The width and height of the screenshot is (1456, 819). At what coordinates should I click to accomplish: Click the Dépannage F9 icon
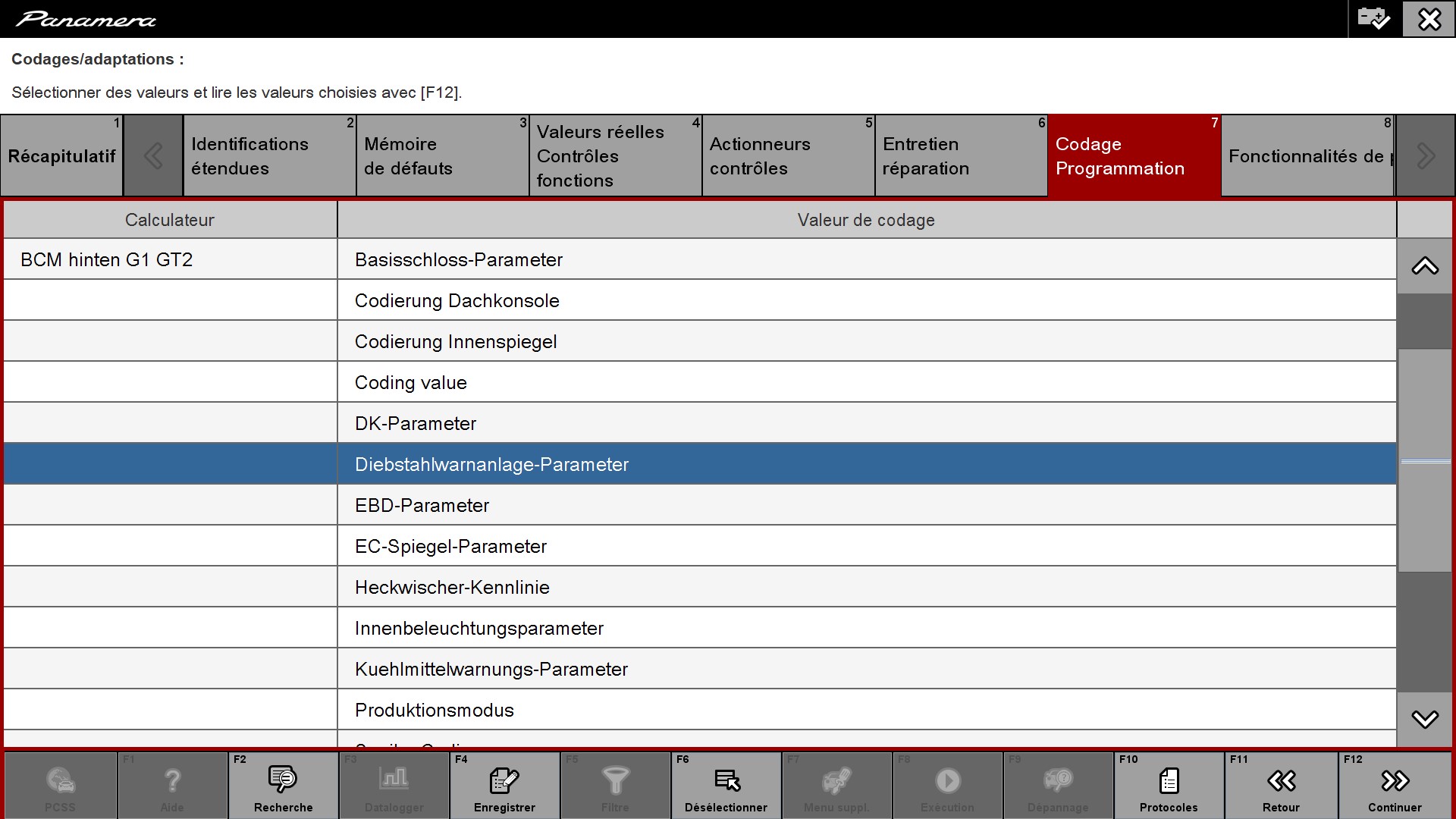[1058, 786]
